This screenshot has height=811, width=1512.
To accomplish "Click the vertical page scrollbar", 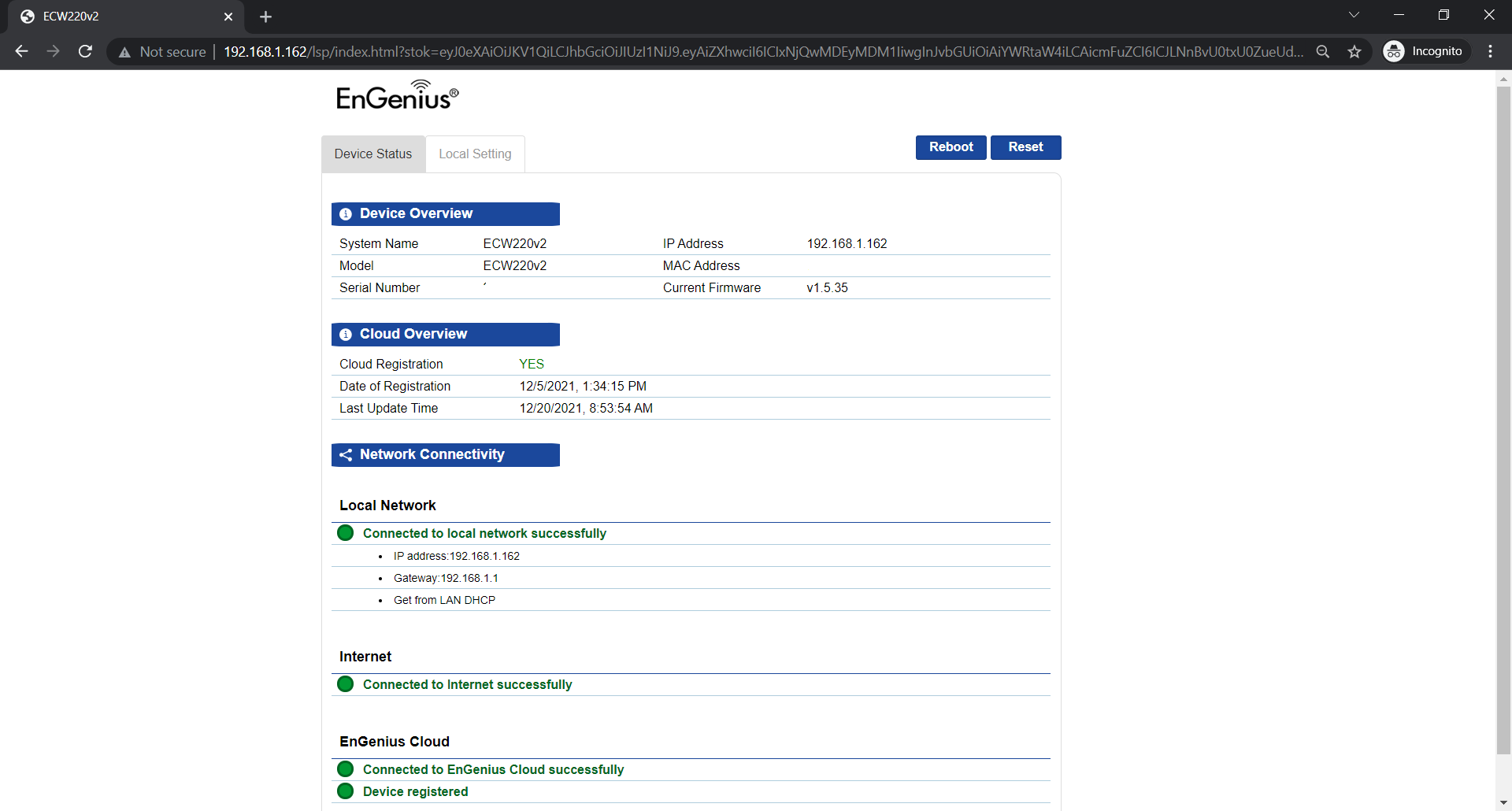I will tap(1503, 420).
